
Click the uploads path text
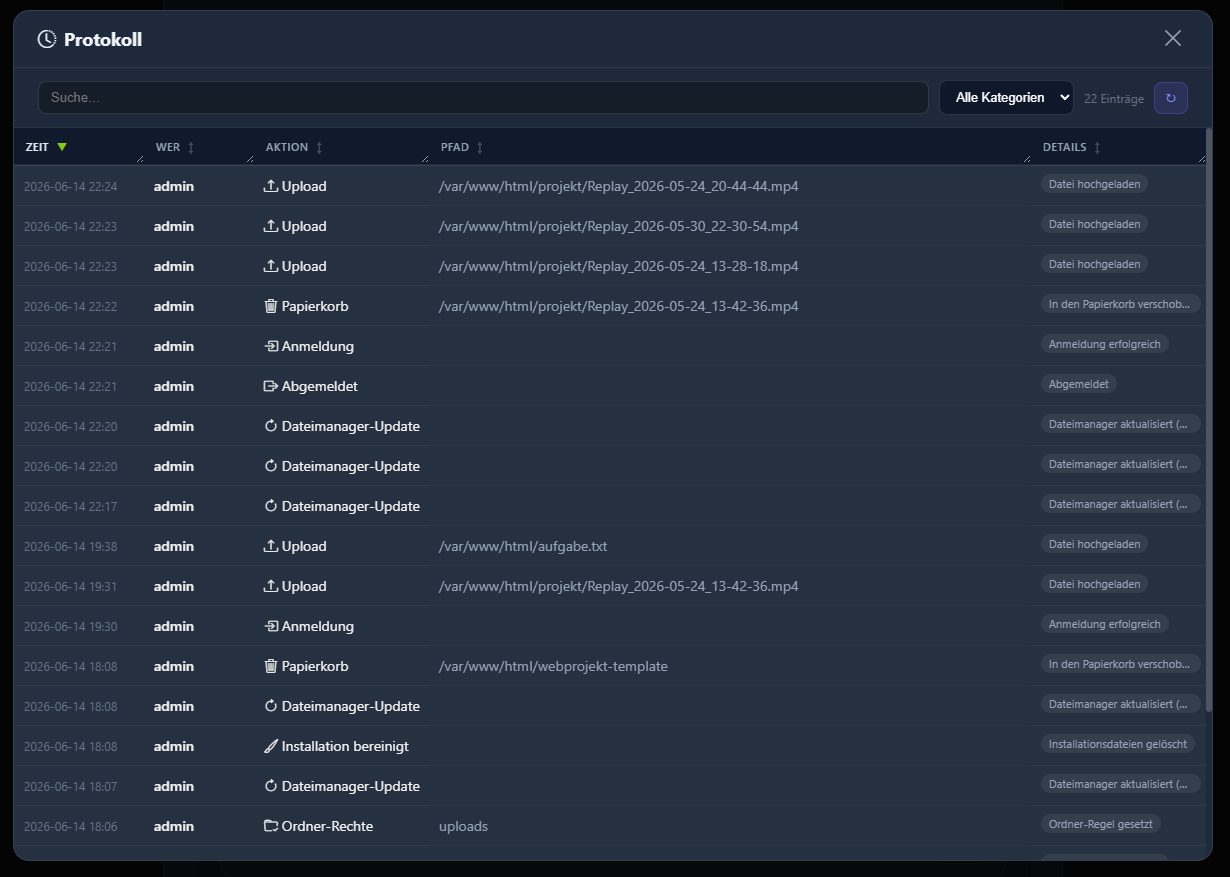pyautogui.click(x=463, y=827)
